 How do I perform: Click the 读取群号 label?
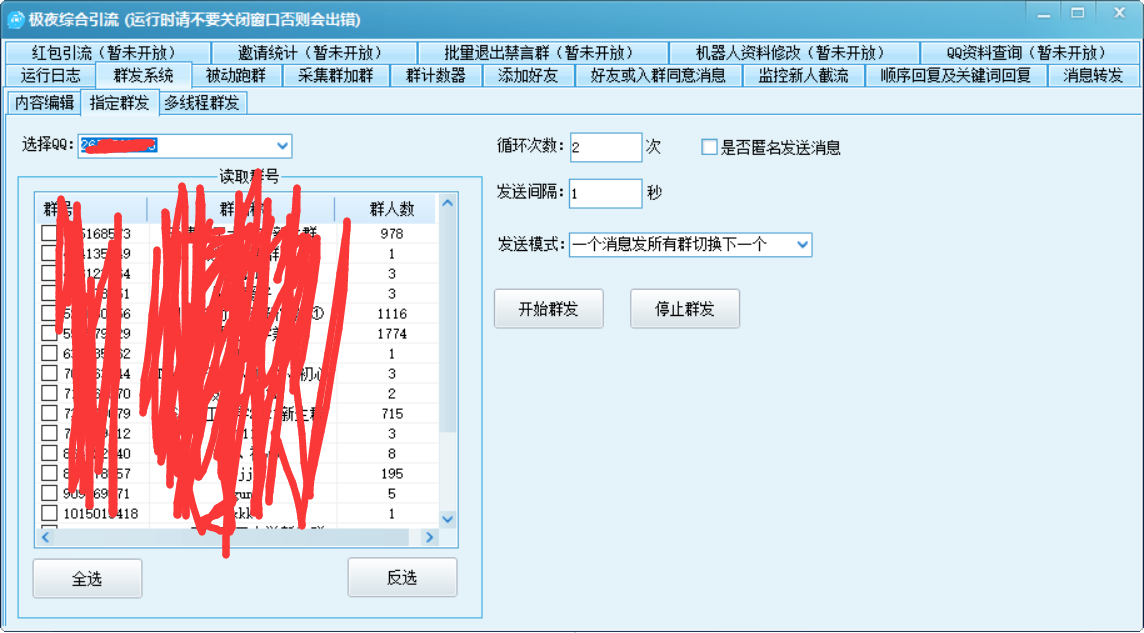(250, 176)
